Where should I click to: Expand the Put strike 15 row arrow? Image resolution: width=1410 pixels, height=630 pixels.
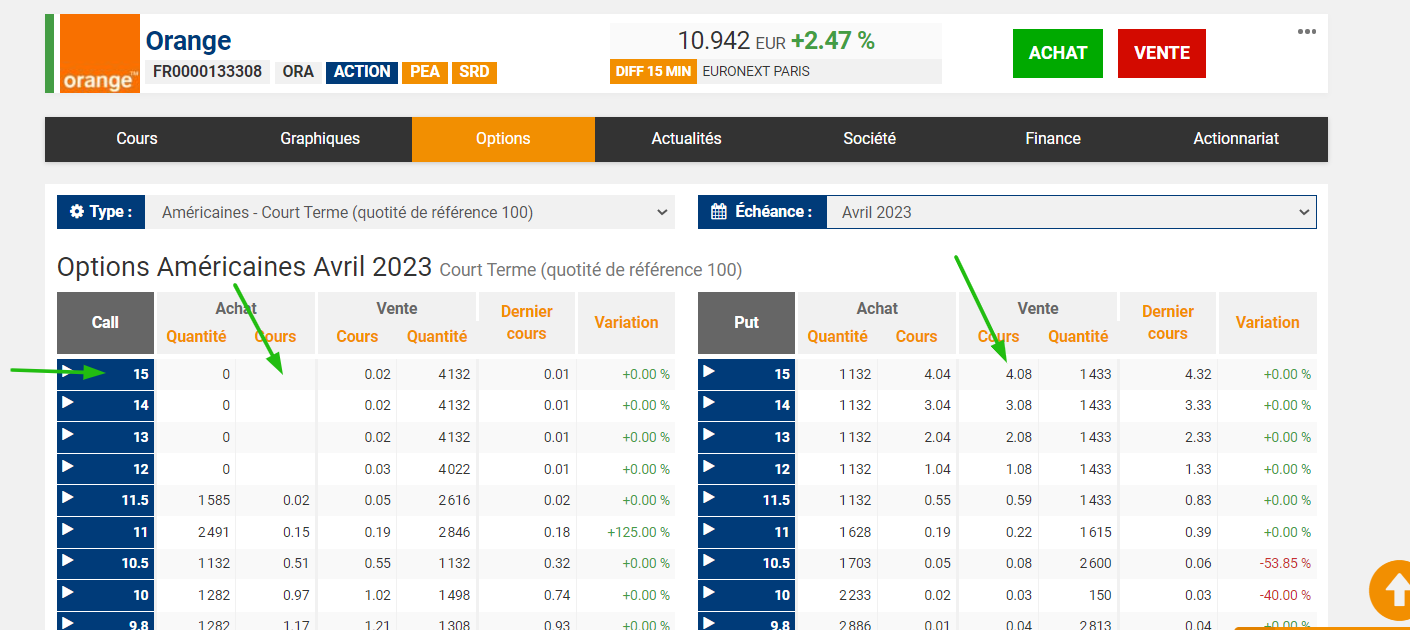click(709, 372)
